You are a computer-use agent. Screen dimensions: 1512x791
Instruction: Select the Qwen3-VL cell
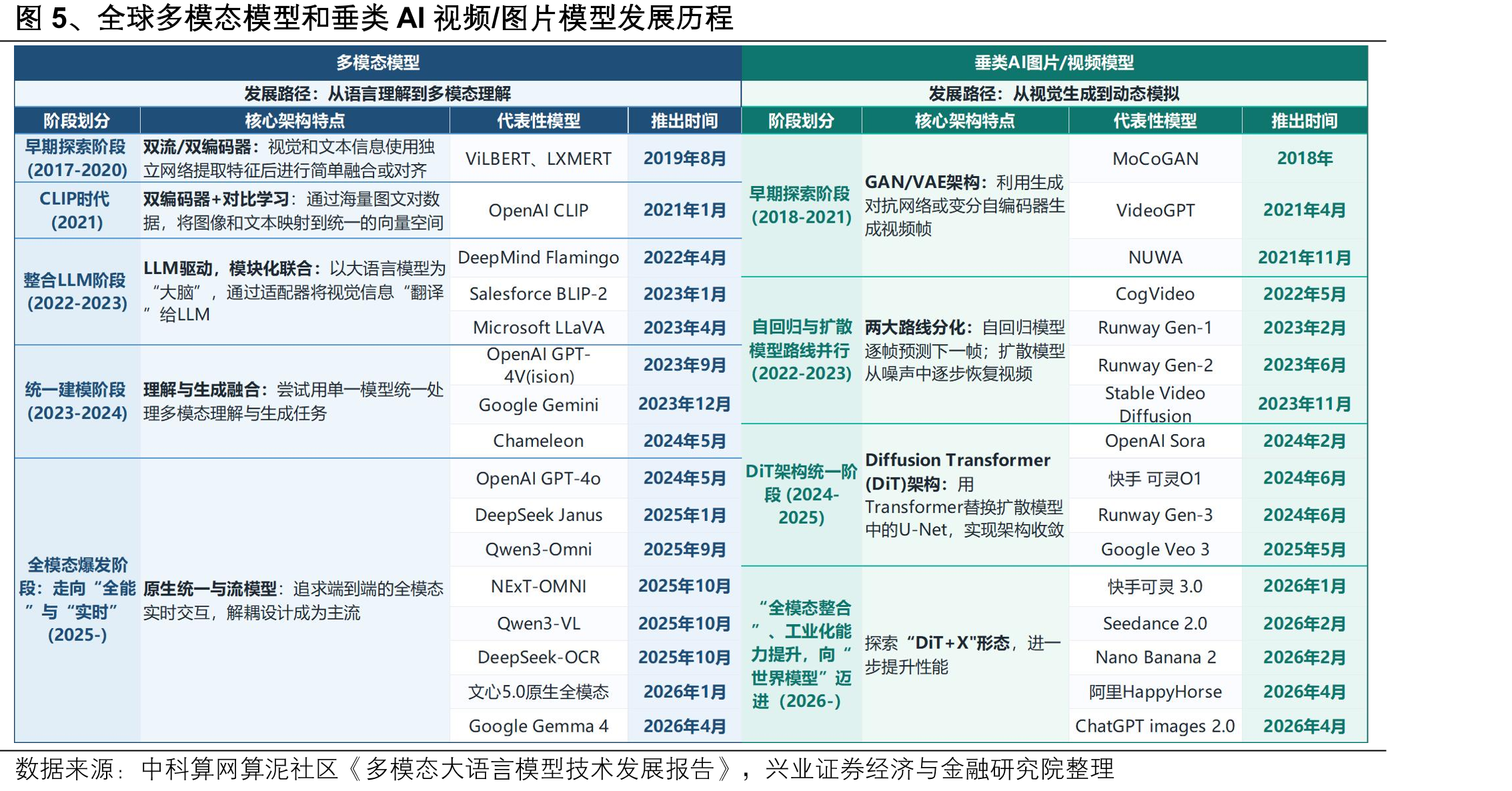[538, 624]
